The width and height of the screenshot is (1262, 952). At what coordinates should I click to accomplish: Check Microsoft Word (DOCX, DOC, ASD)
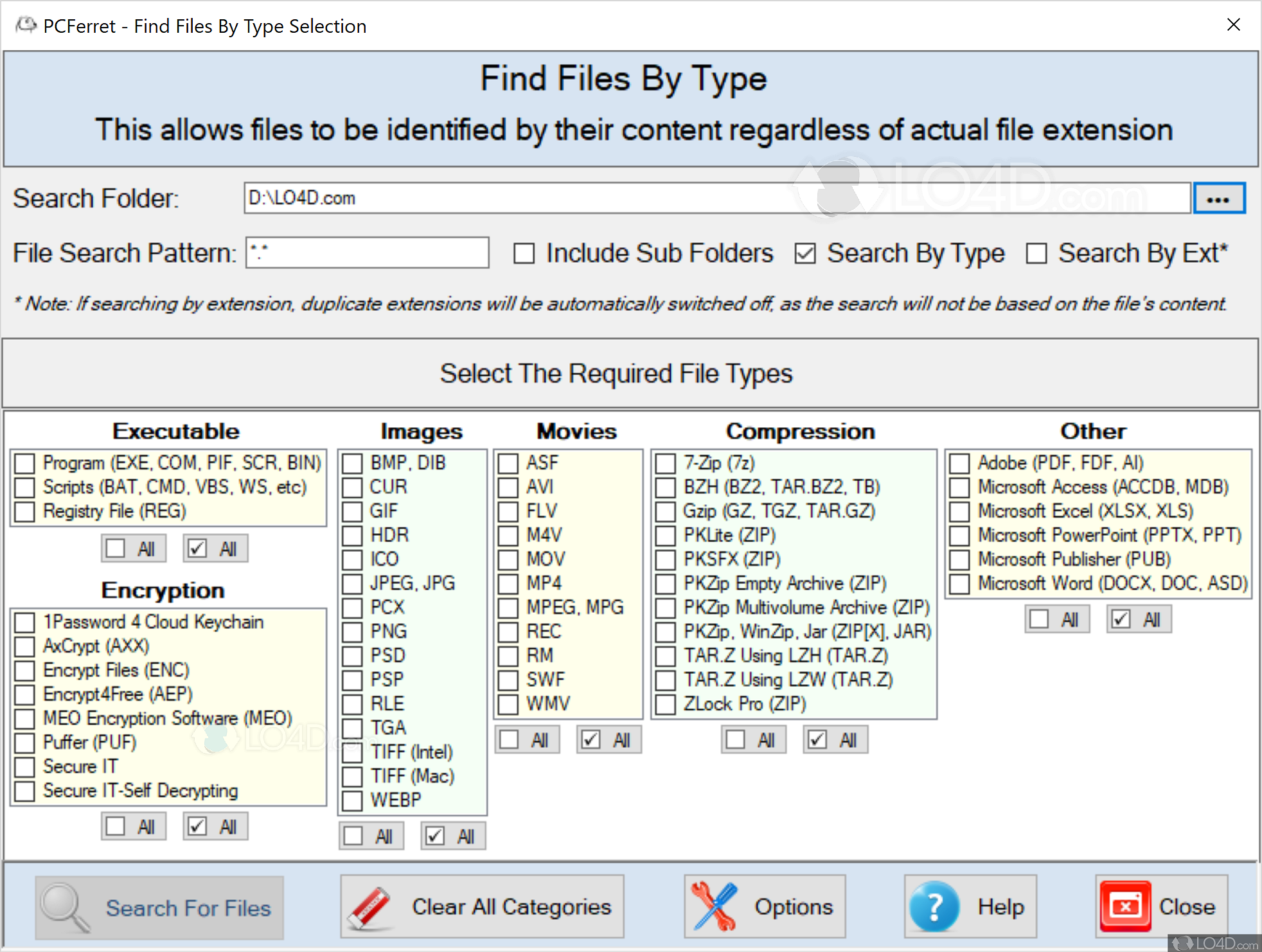pyautogui.click(x=960, y=584)
